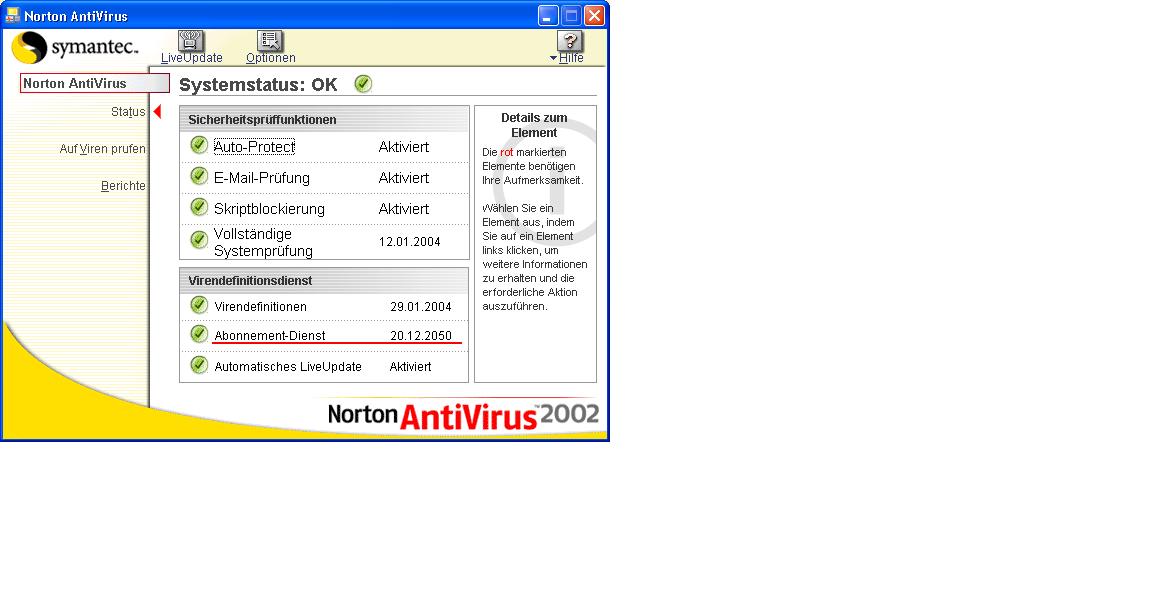Close the Norton AntiVirus window
The image size is (1165, 598).
tap(594, 15)
